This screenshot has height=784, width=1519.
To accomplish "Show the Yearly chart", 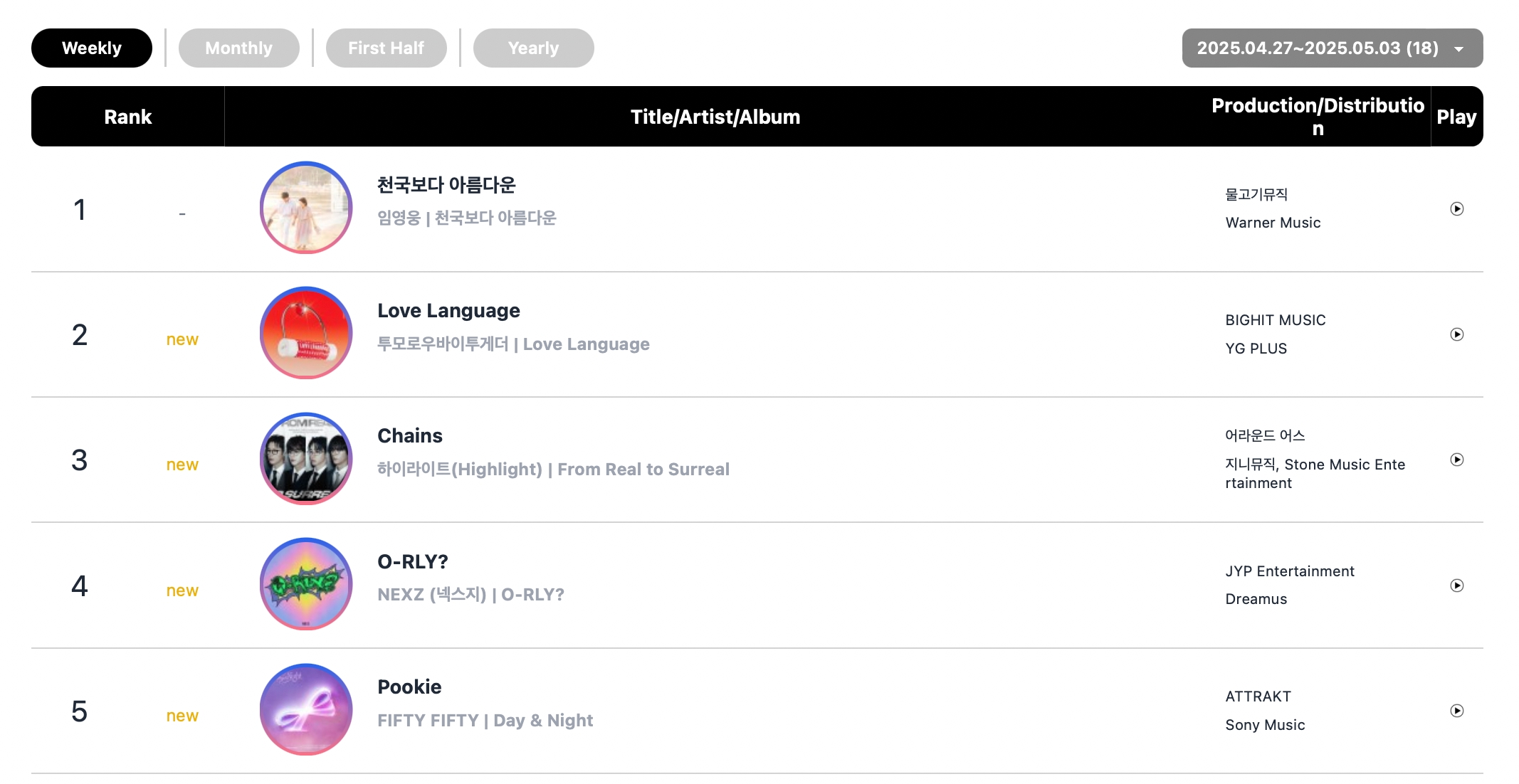I will (x=533, y=48).
